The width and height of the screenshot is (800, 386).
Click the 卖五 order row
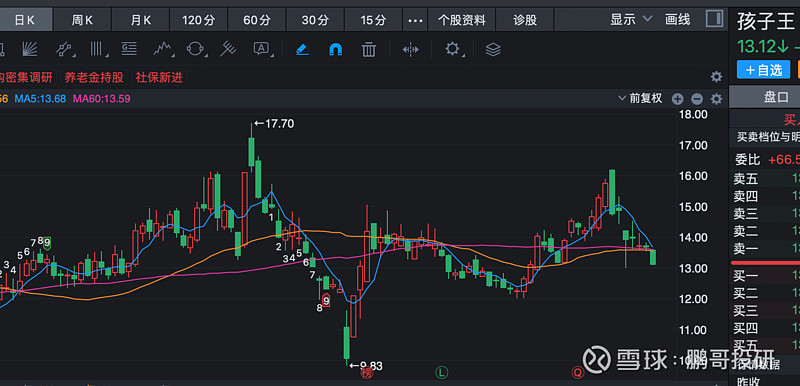click(765, 179)
